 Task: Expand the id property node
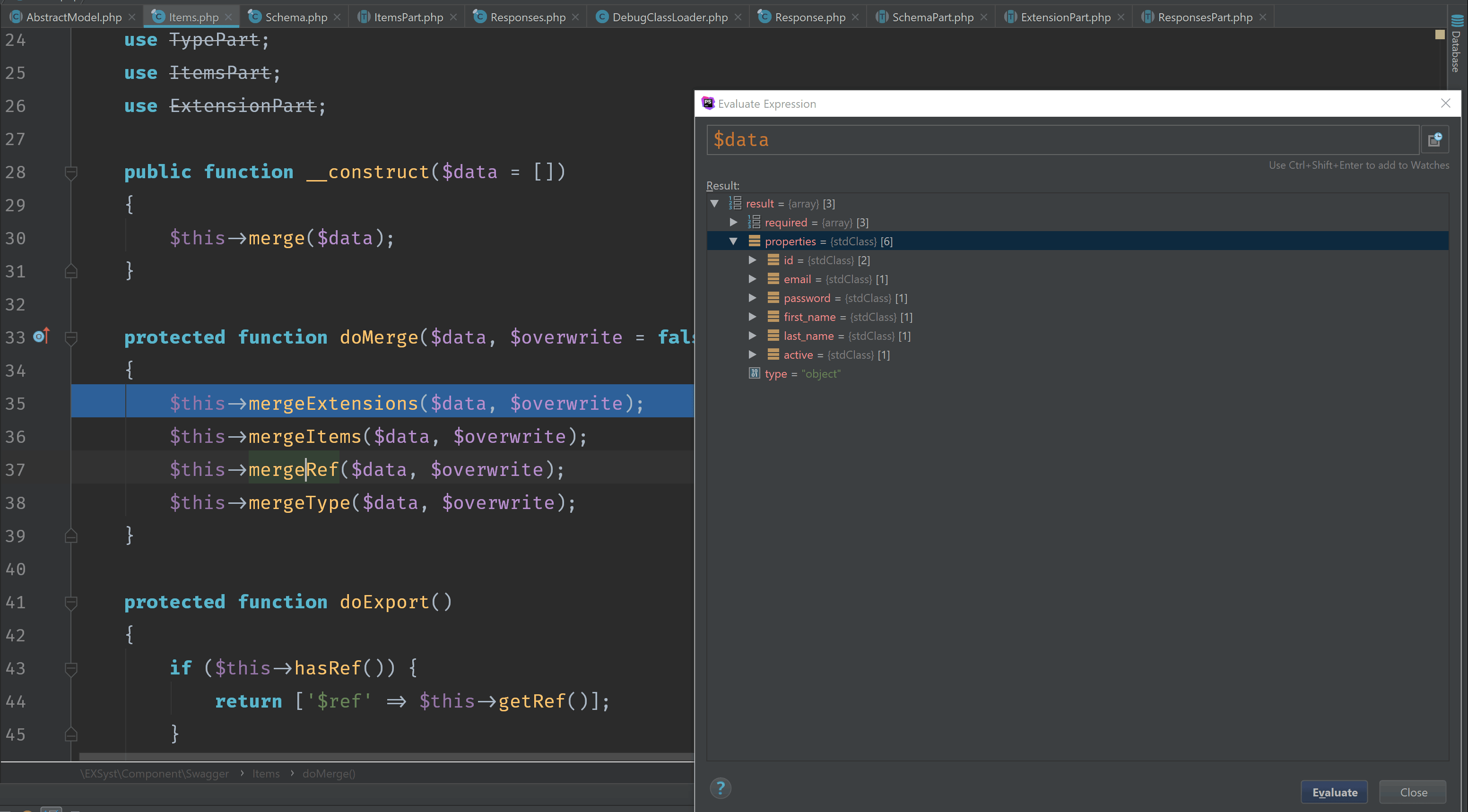pos(752,260)
